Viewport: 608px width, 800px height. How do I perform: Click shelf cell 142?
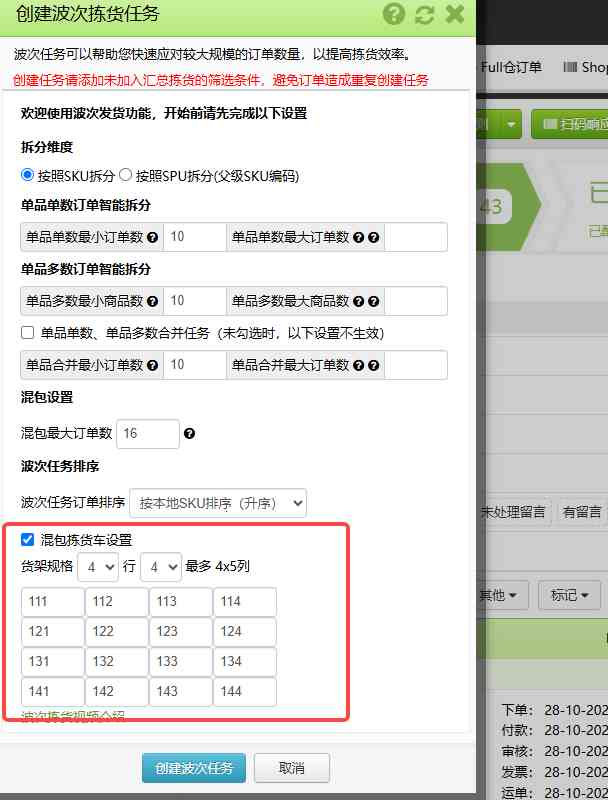(x=117, y=692)
